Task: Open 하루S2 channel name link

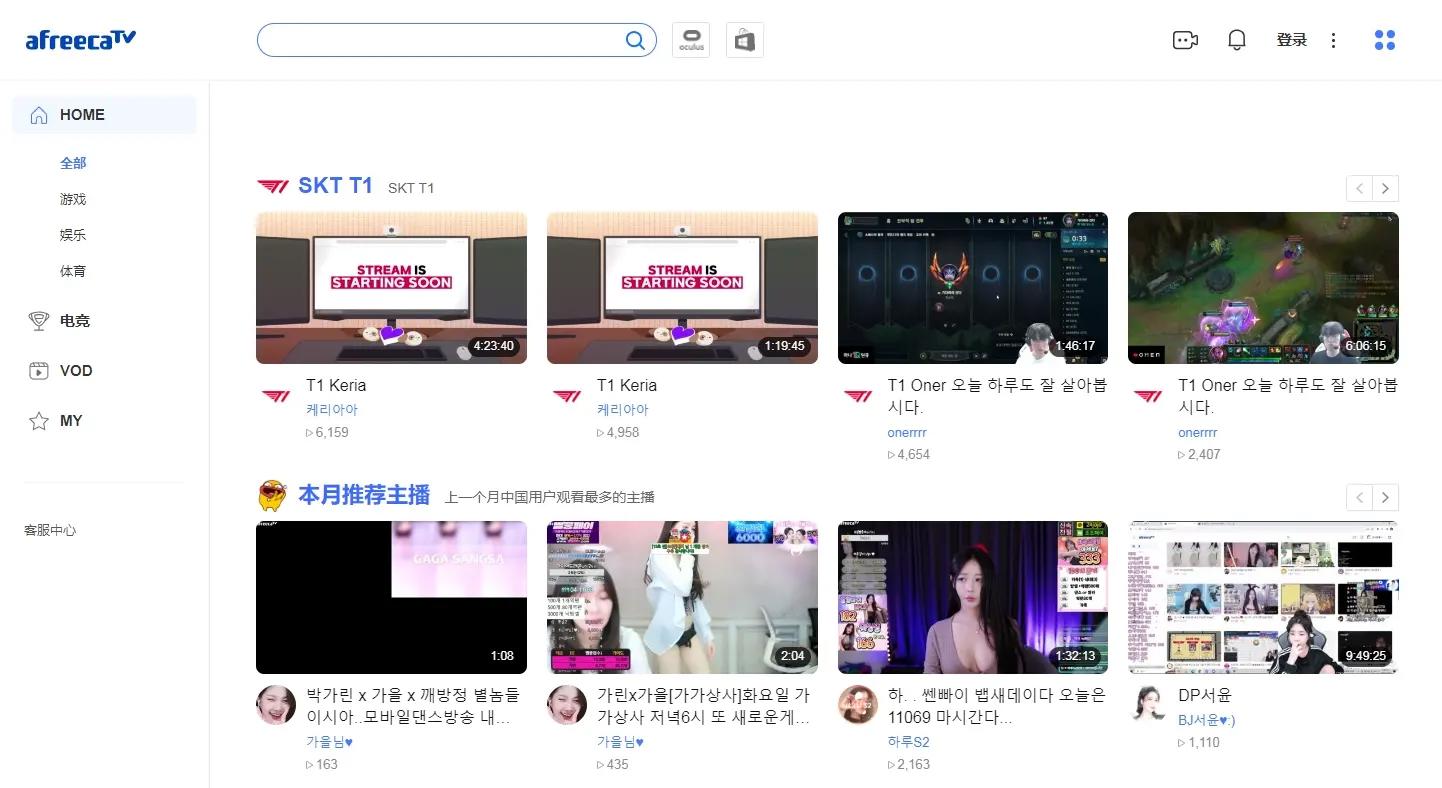Action: 908,742
